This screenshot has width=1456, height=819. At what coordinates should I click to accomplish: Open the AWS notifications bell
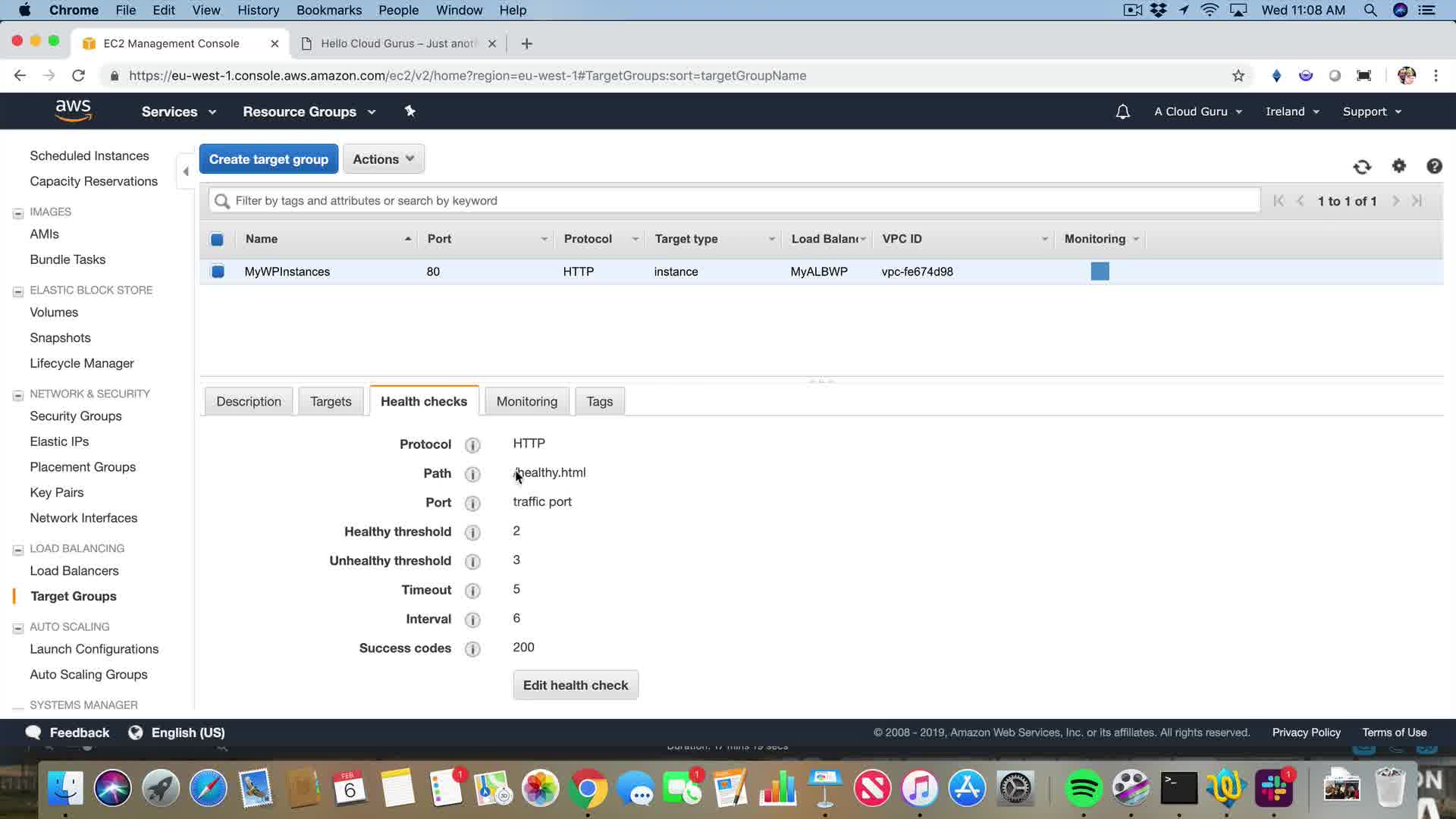[x=1122, y=111]
